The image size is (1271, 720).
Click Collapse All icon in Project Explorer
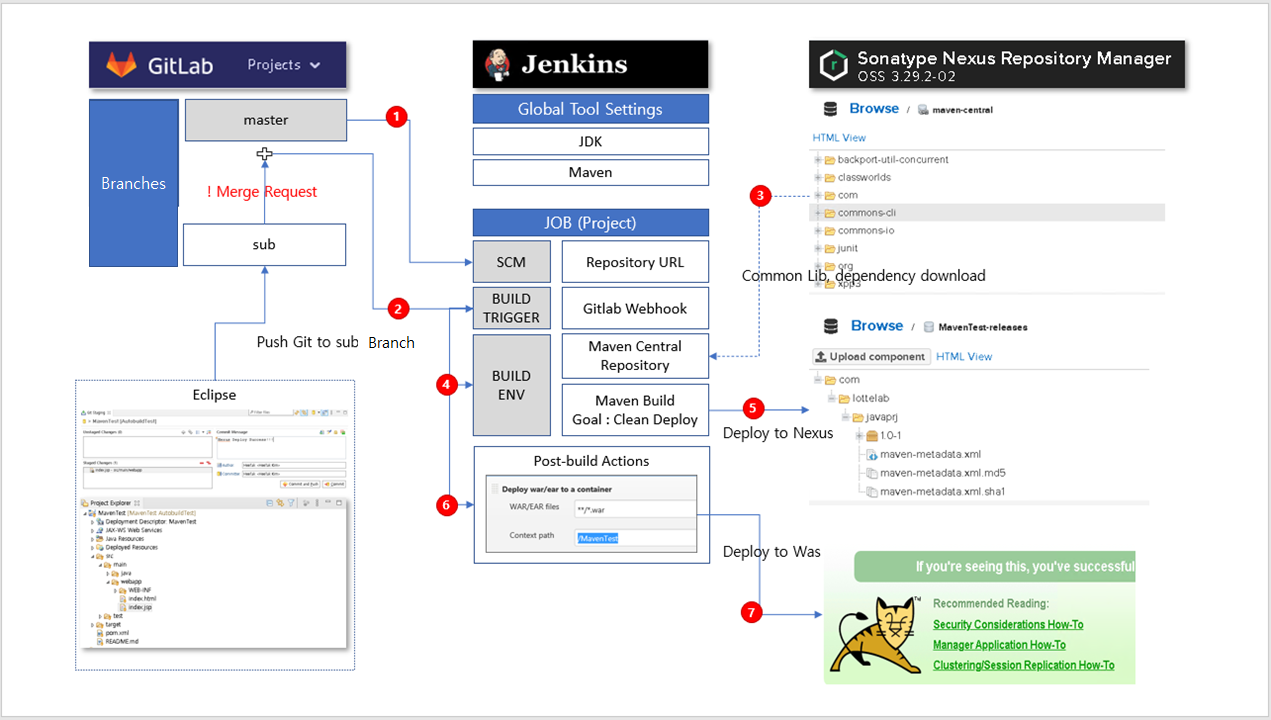coord(269,503)
